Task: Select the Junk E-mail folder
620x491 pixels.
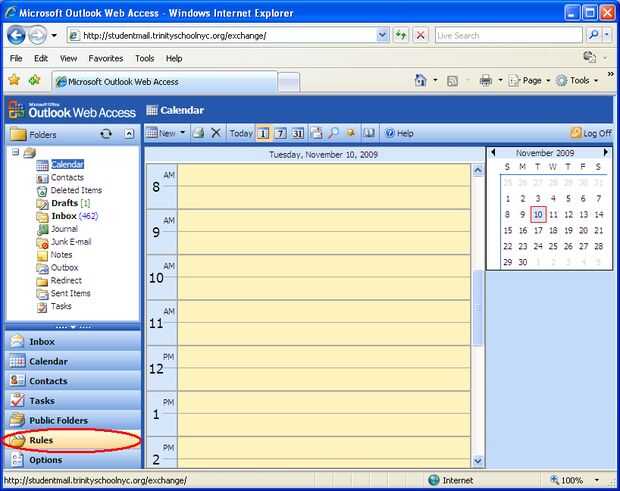Action: click(x=71, y=242)
